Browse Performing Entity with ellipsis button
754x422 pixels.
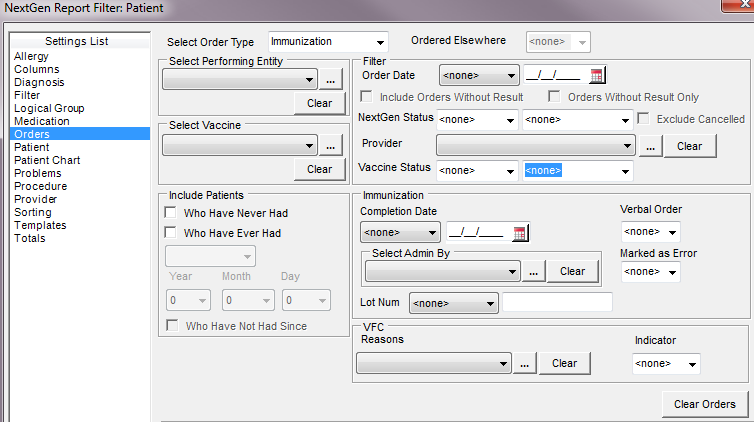[330, 79]
